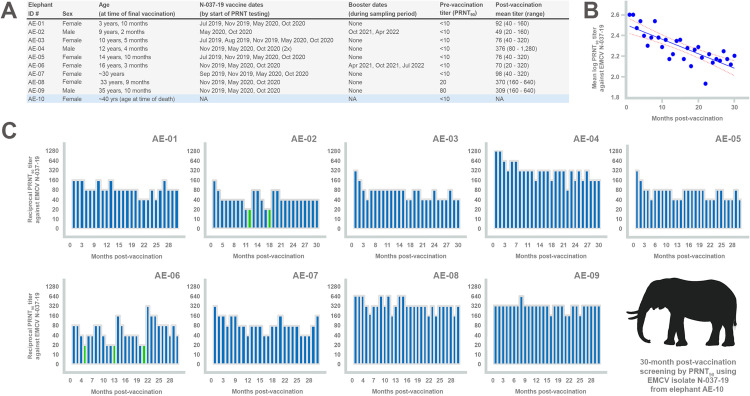Screen dimensions: 750x396
Task: Click booster dates "Apr 2021, Oct 2021, Jul 2022"
Action: pos(386,66)
